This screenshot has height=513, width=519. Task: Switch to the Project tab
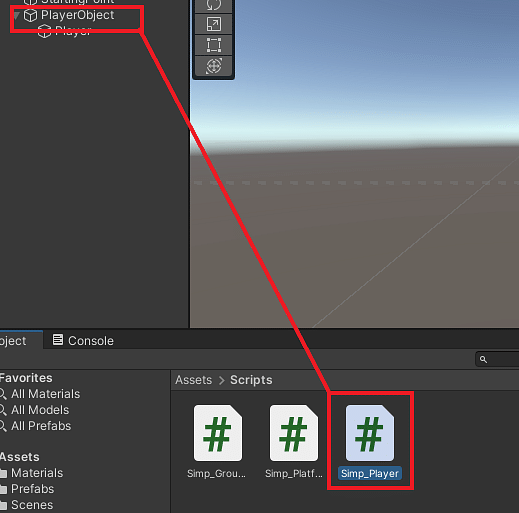[19, 340]
